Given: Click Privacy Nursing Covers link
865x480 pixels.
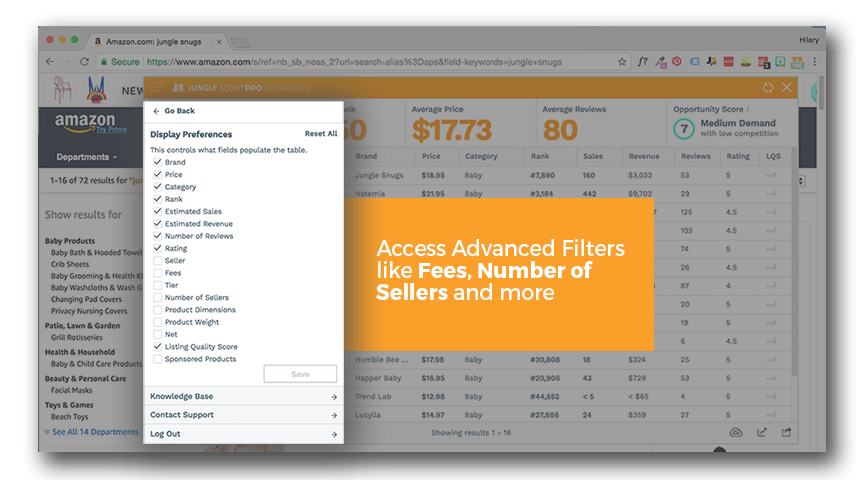Looking at the screenshot, I should click(x=89, y=311).
